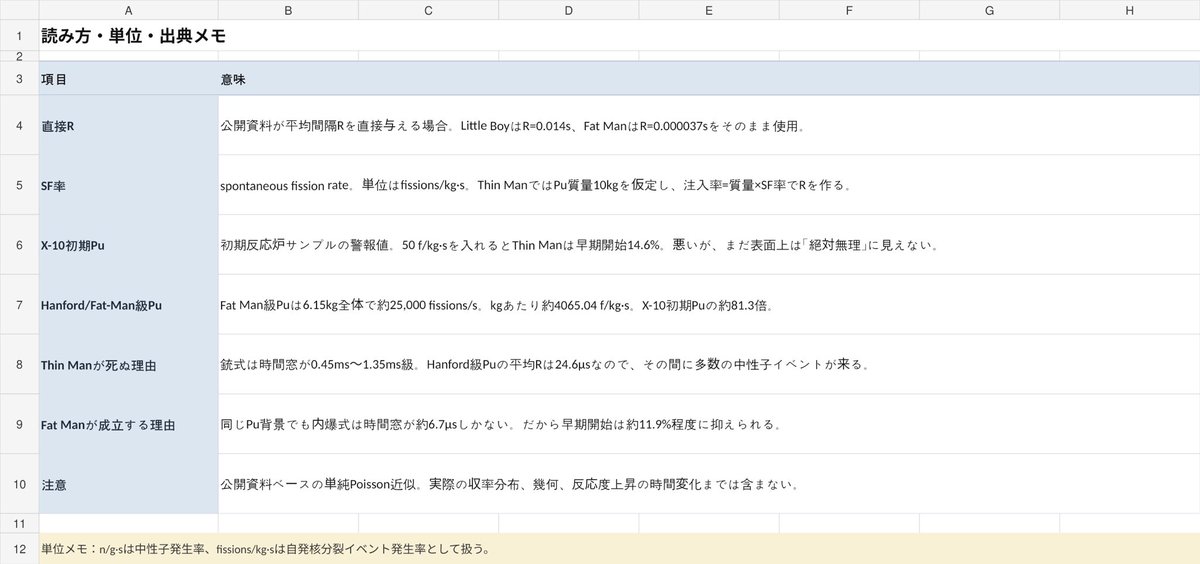Image resolution: width=1200 pixels, height=564 pixels.
Task: Select the Hanford/Fat-Man級Pu cell
Action: pyautogui.click(x=128, y=305)
